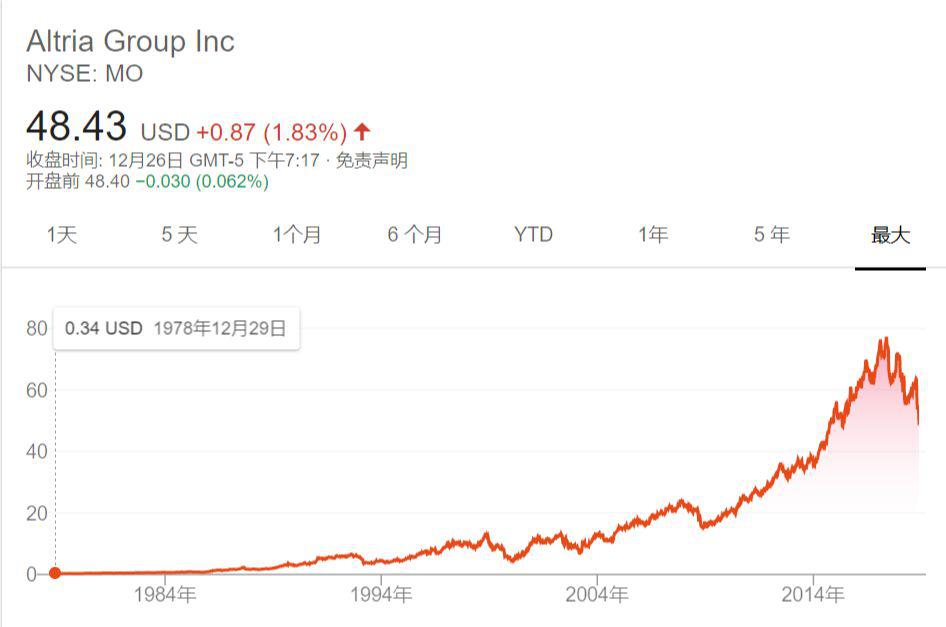Open the 免责声明 disclaimer link
The image size is (946, 627).
tap(372, 160)
